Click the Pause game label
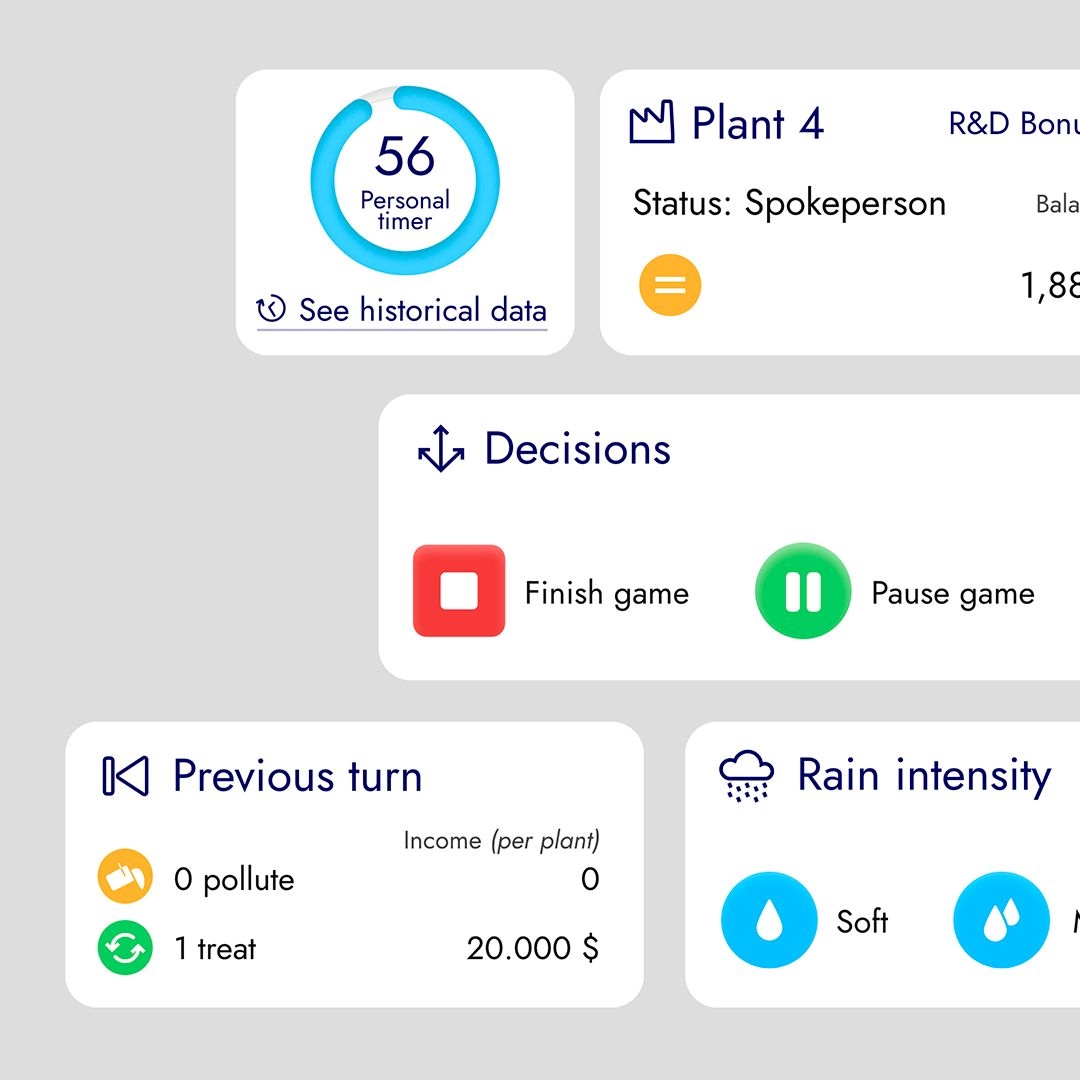Screen dimensions: 1080x1080 tap(953, 593)
